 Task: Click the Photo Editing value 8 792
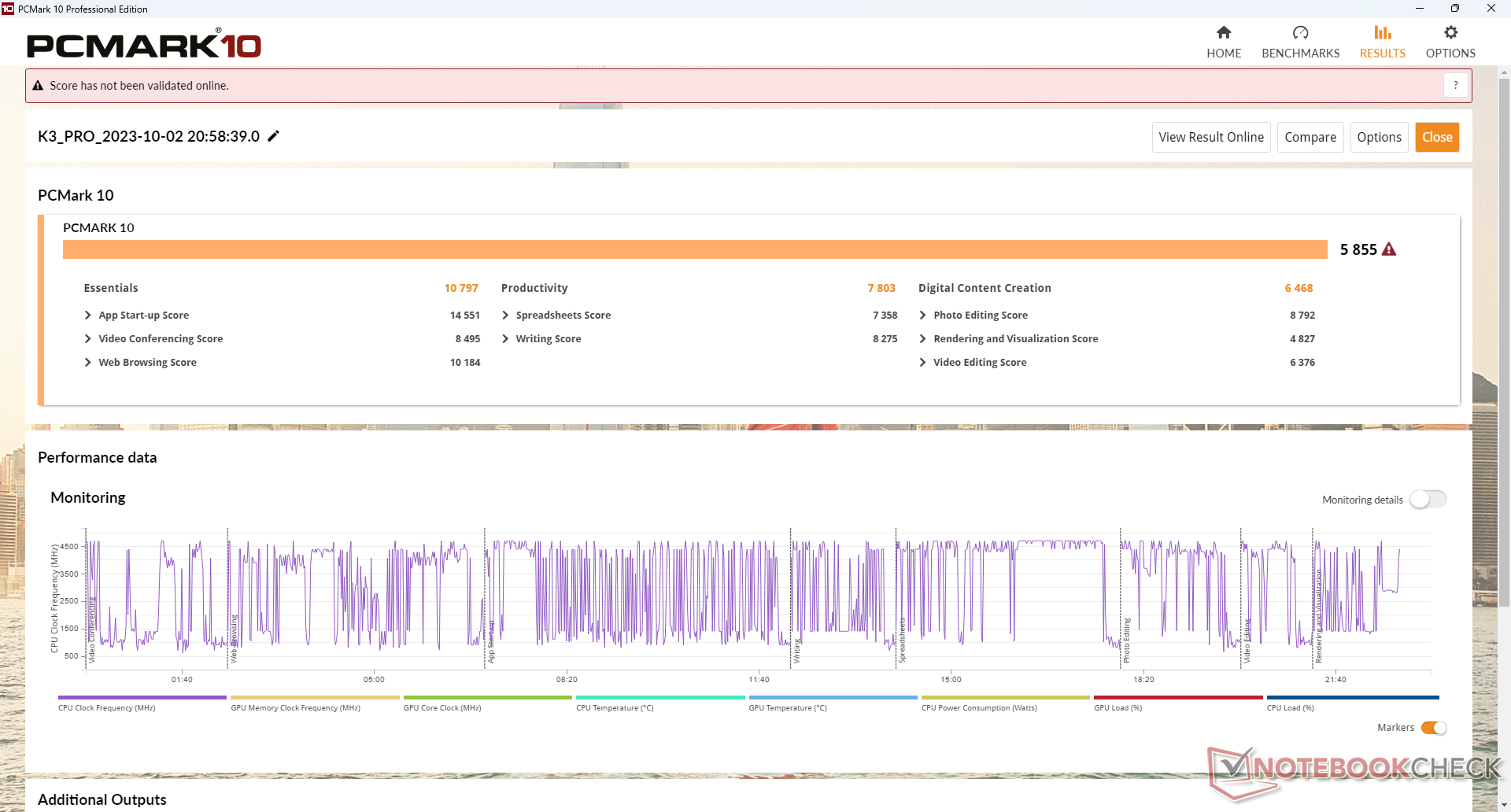(x=1302, y=315)
